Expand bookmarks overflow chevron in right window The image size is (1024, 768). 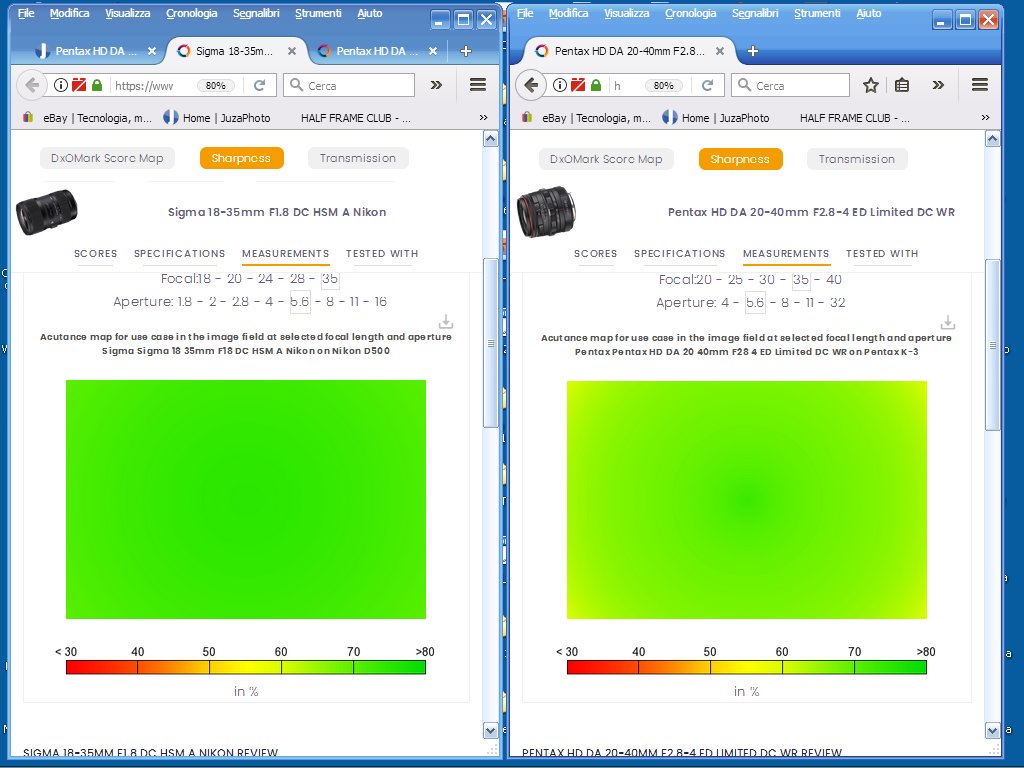pos(985,118)
